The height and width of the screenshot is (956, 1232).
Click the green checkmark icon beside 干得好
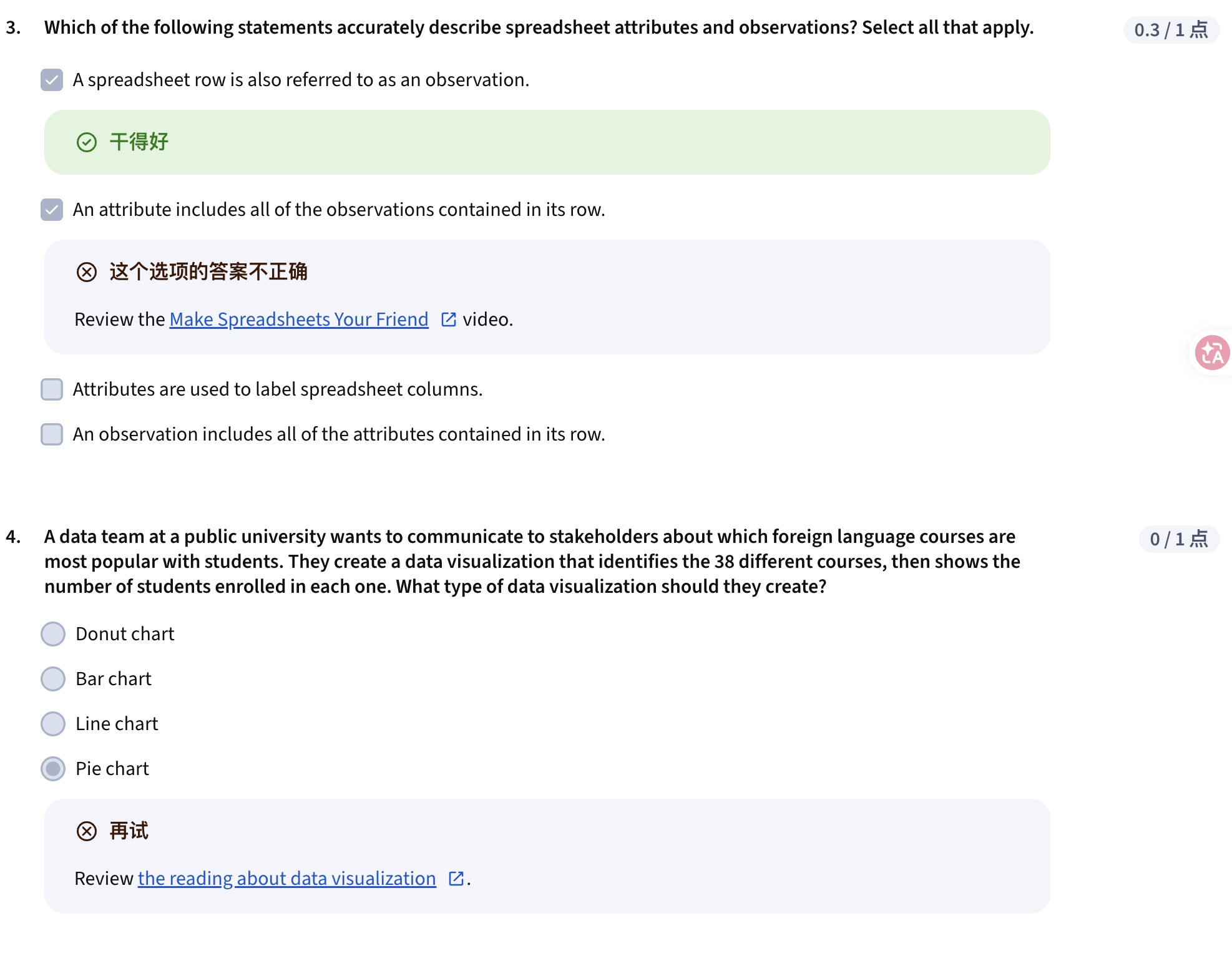click(x=87, y=142)
